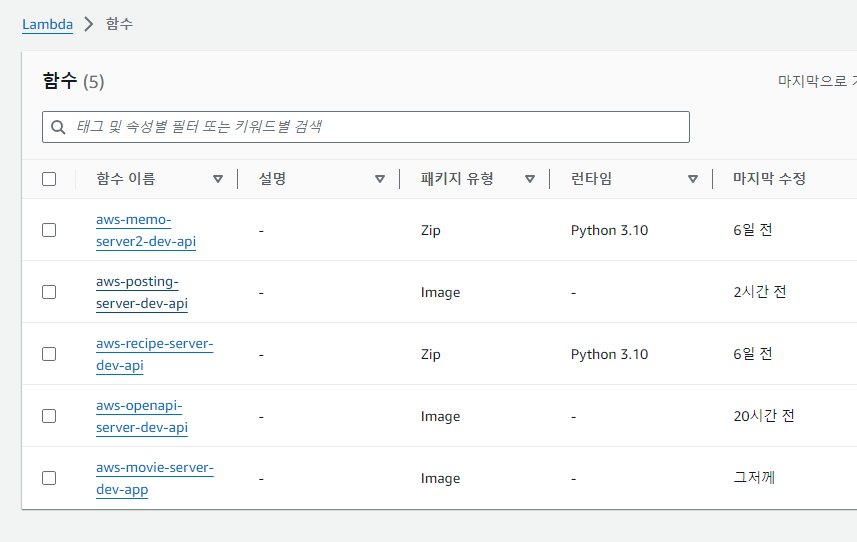Viewport: 857px width, 542px height.
Task: Click Zip in the aws-memo-server2 row
Action: point(431,231)
